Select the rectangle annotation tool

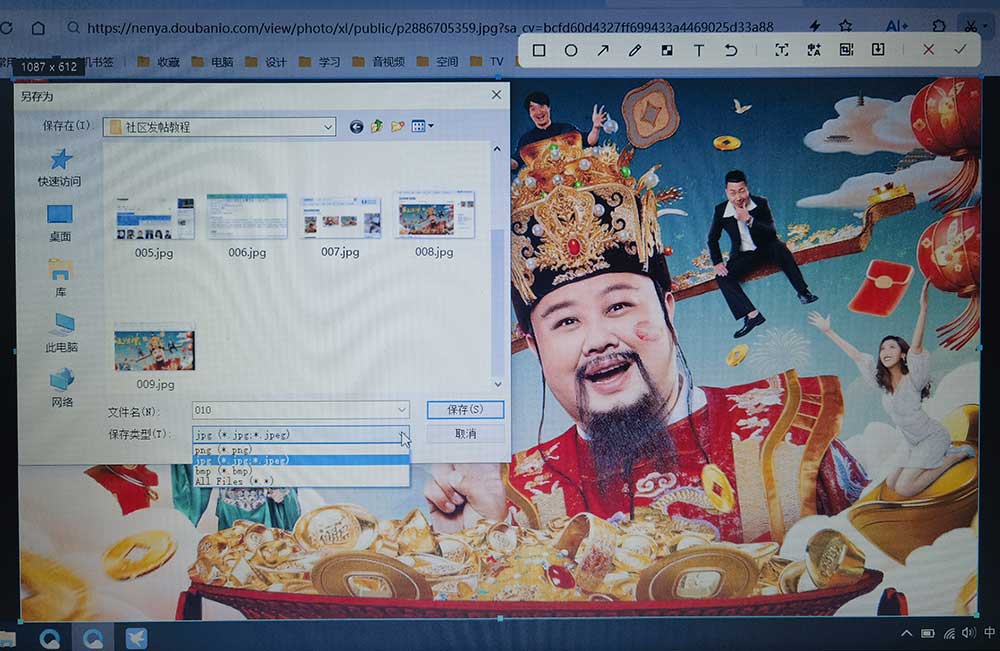[539, 50]
